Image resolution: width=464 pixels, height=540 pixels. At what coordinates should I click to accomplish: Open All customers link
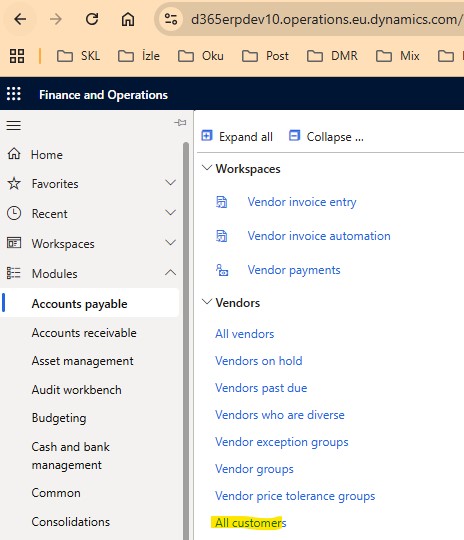[250, 523]
